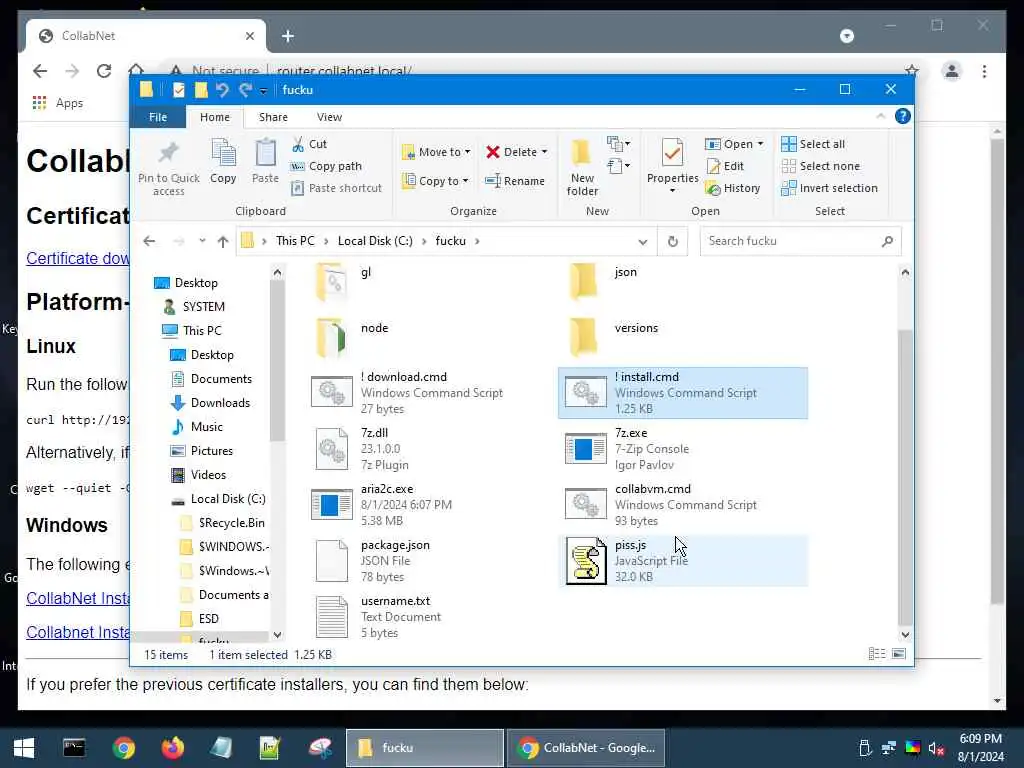Screen dimensions: 1024x768
Task: Open new Chrome tab plus button
Action: pyautogui.click(x=288, y=36)
